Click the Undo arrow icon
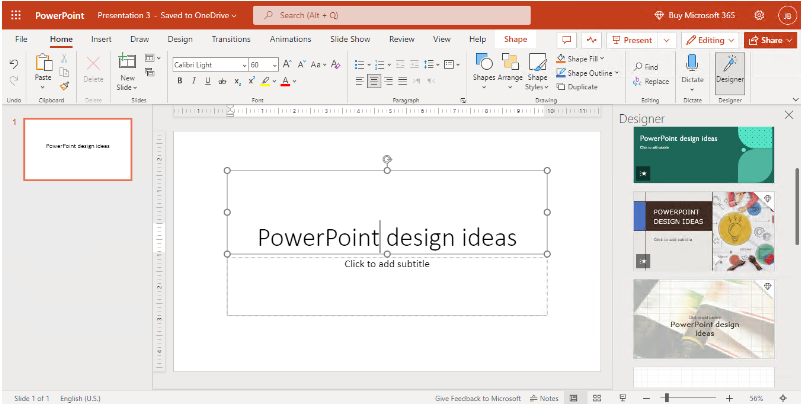Image resolution: width=801 pixels, height=404 pixels. tap(13, 64)
